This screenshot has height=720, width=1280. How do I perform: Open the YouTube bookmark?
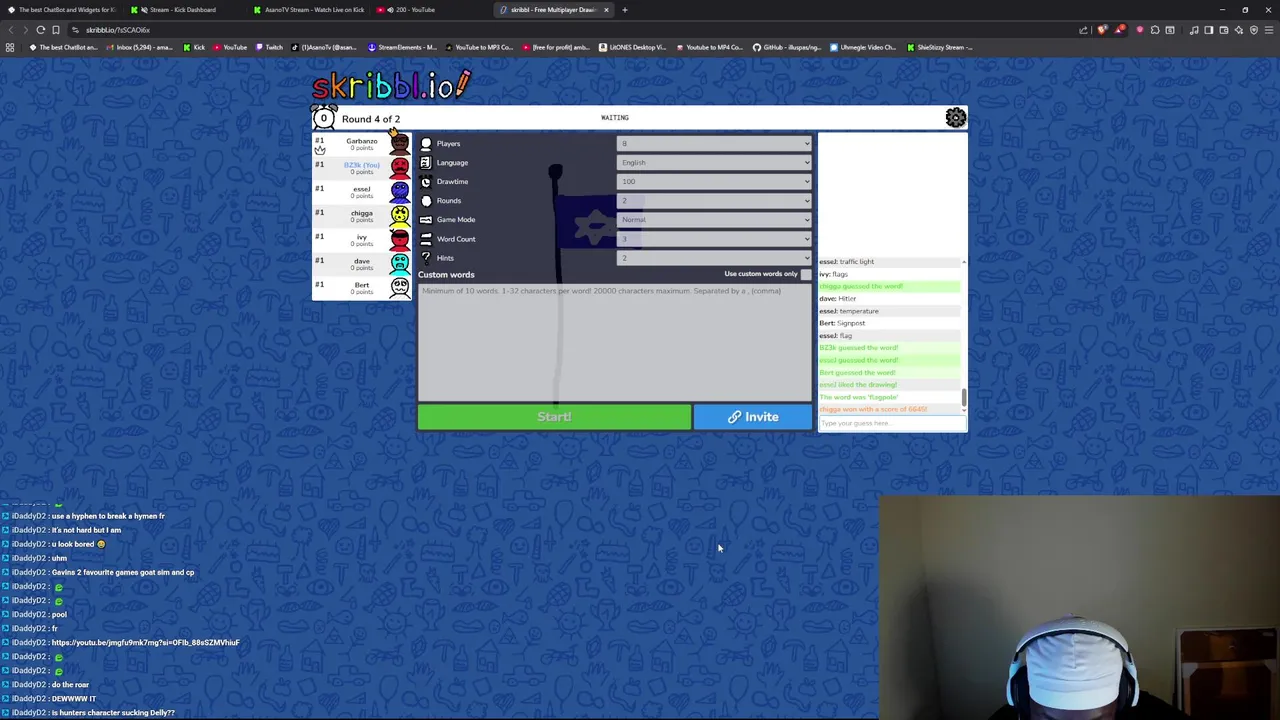(x=230, y=47)
